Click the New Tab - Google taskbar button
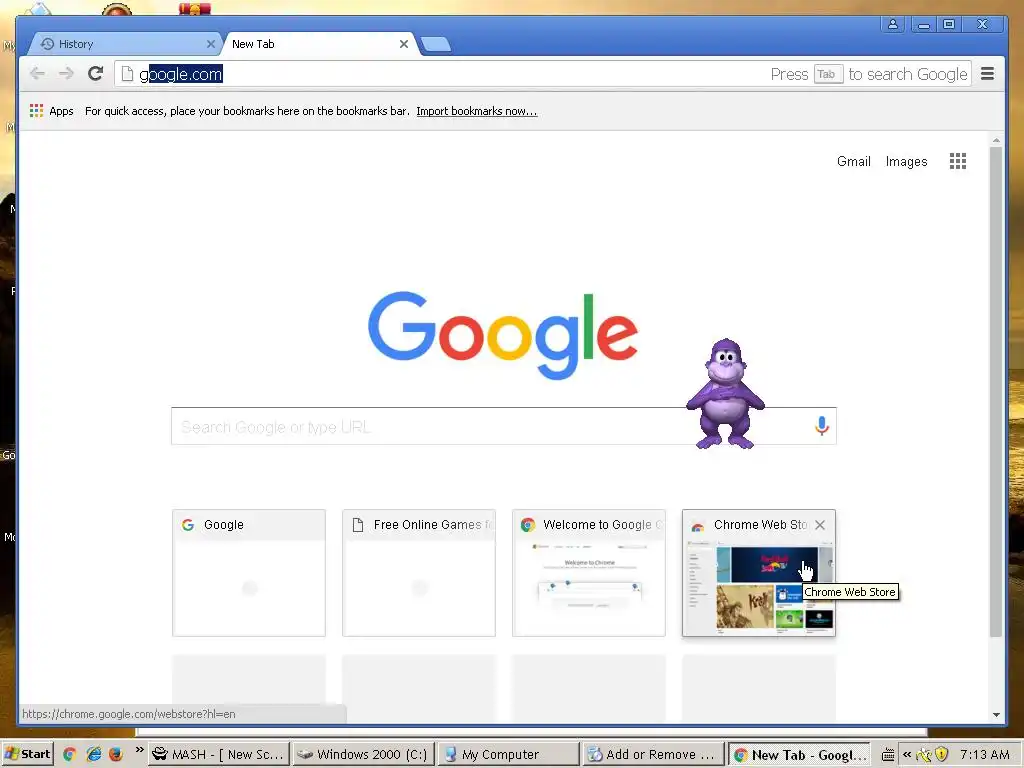This screenshot has width=1024, height=768. 799,754
